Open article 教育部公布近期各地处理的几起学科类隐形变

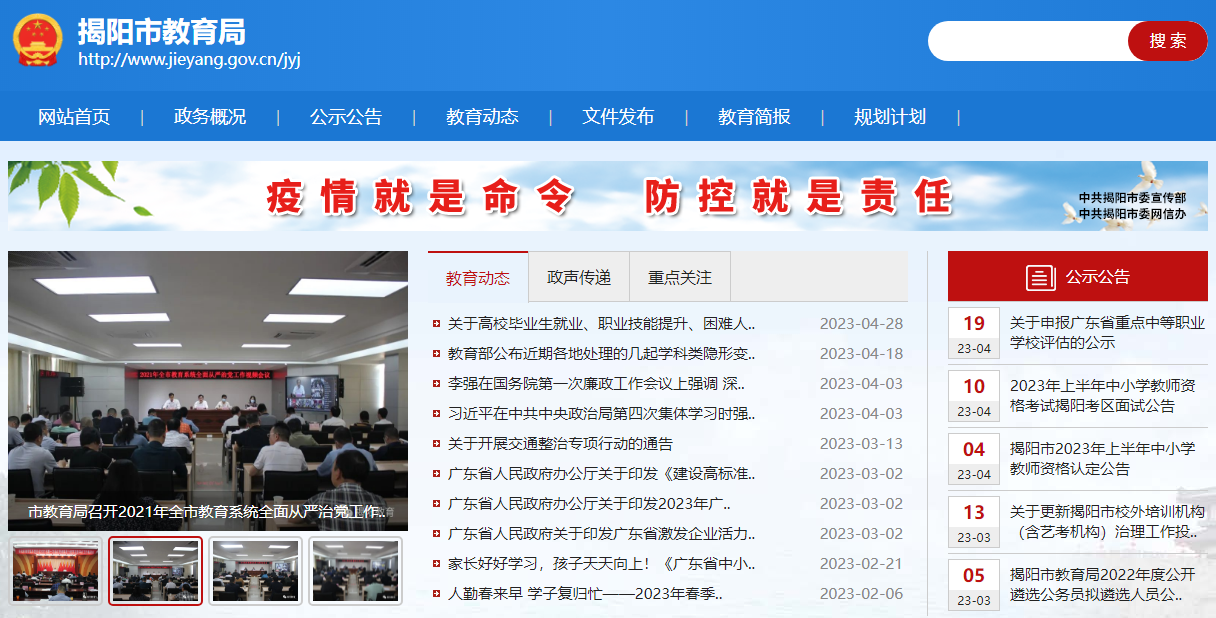coord(601,354)
